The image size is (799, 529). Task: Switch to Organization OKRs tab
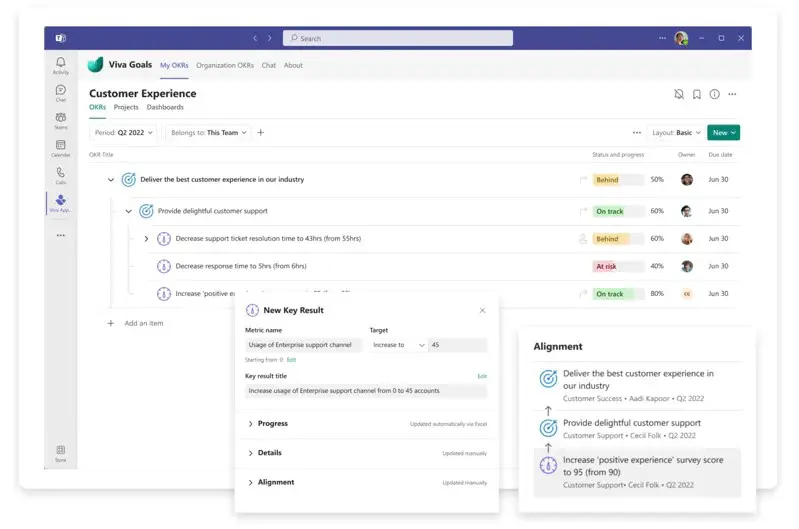click(225, 65)
